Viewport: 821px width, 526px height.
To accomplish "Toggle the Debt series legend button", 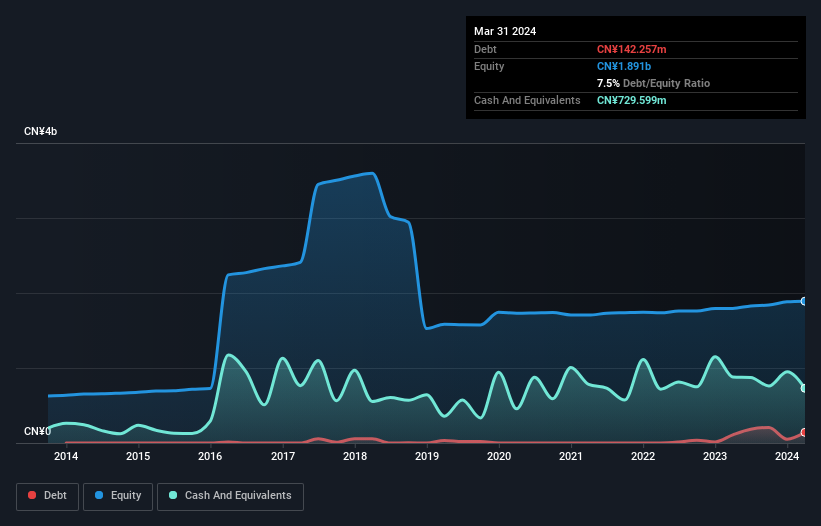I will click(x=48, y=496).
